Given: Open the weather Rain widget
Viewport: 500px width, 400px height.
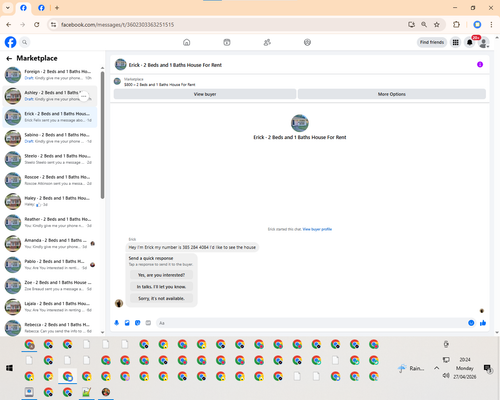Looking at the screenshot, I should click(411, 368).
